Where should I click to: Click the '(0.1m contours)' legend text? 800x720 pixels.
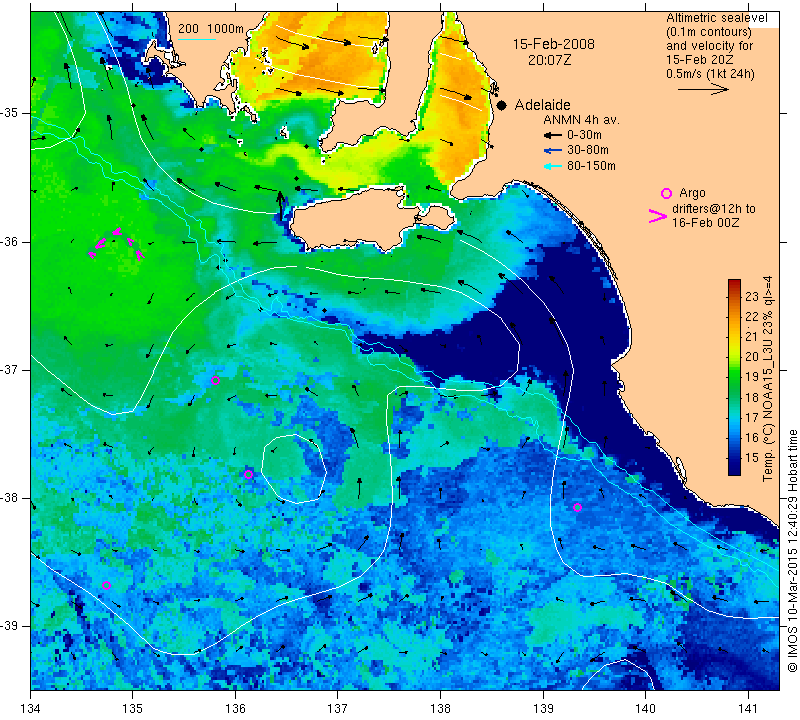(709, 32)
